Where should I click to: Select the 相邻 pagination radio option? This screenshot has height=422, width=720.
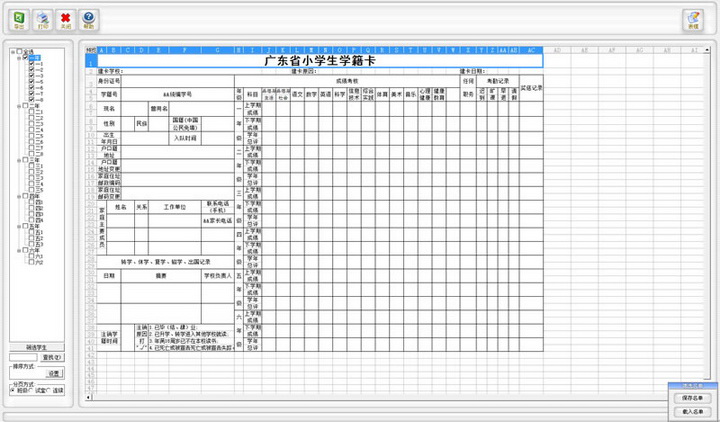[12, 390]
